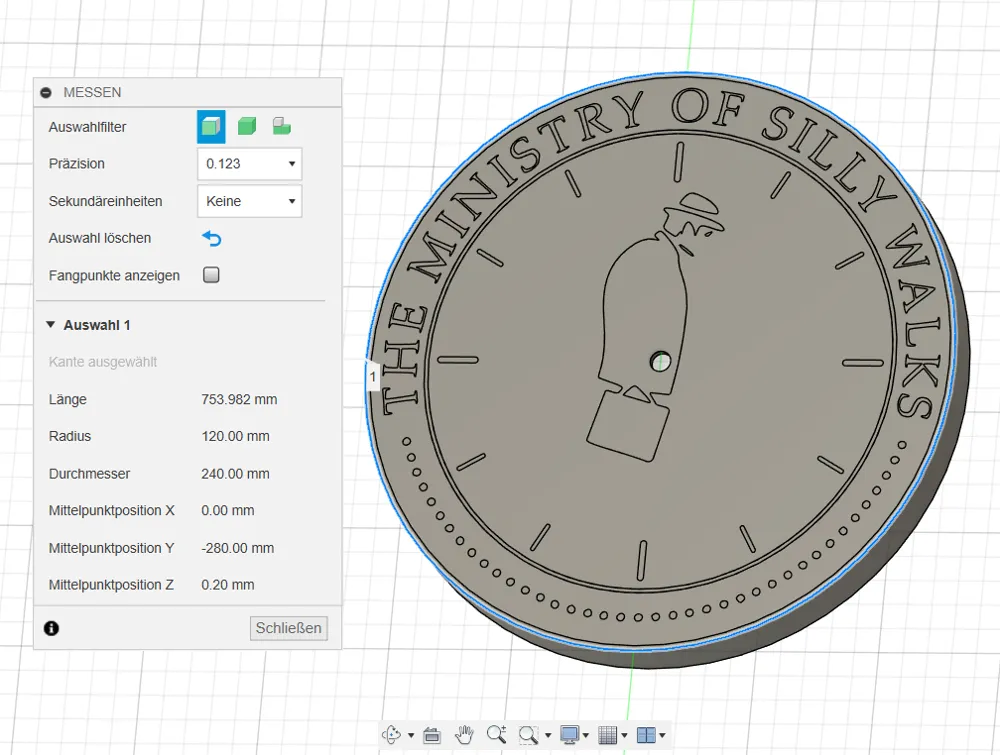Select the face/edge/vertex selection filter
Image resolution: width=1000 pixels, height=755 pixels.
coord(211,126)
